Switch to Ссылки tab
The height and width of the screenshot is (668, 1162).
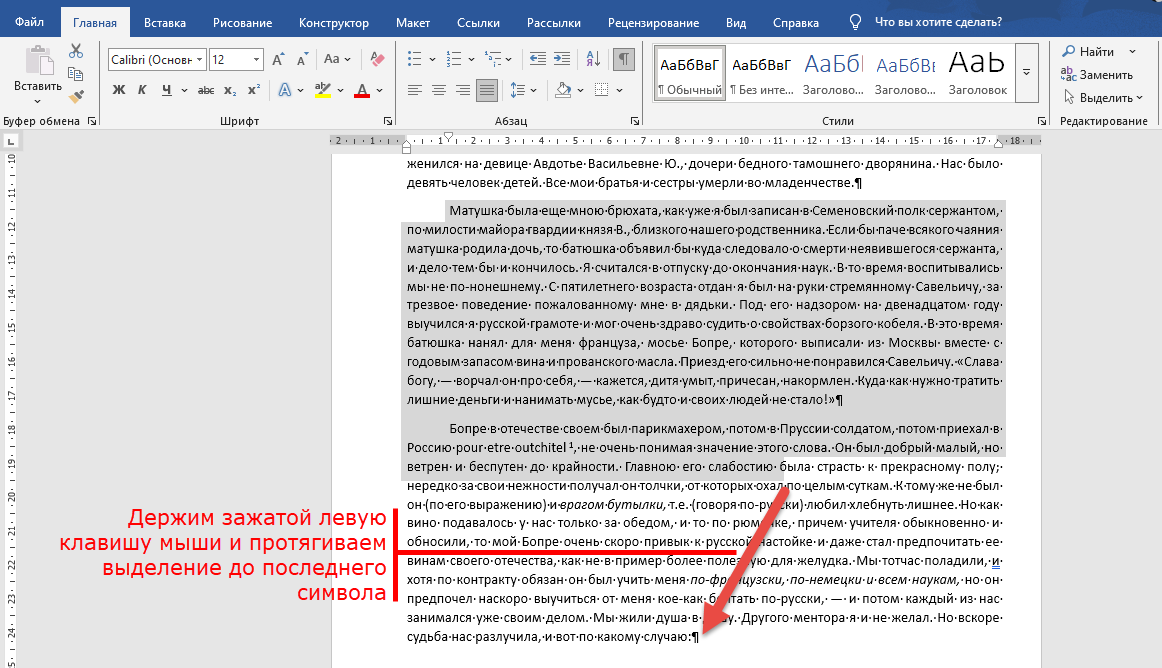click(478, 22)
